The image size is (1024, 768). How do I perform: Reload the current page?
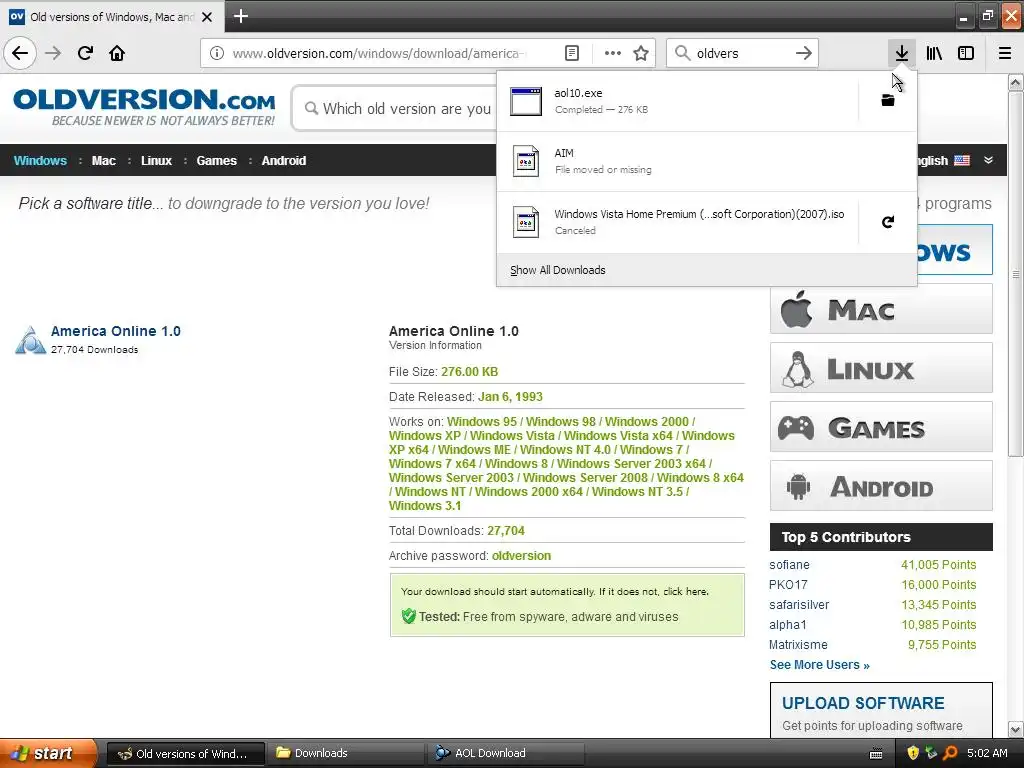pyautogui.click(x=85, y=53)
